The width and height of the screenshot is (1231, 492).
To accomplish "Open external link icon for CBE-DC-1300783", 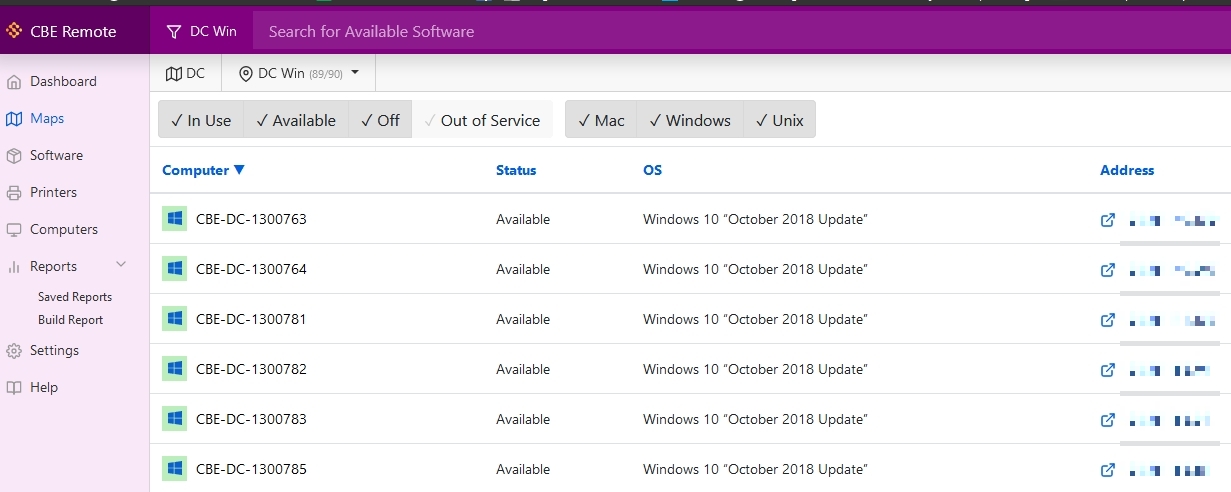I will [1107, 419].
